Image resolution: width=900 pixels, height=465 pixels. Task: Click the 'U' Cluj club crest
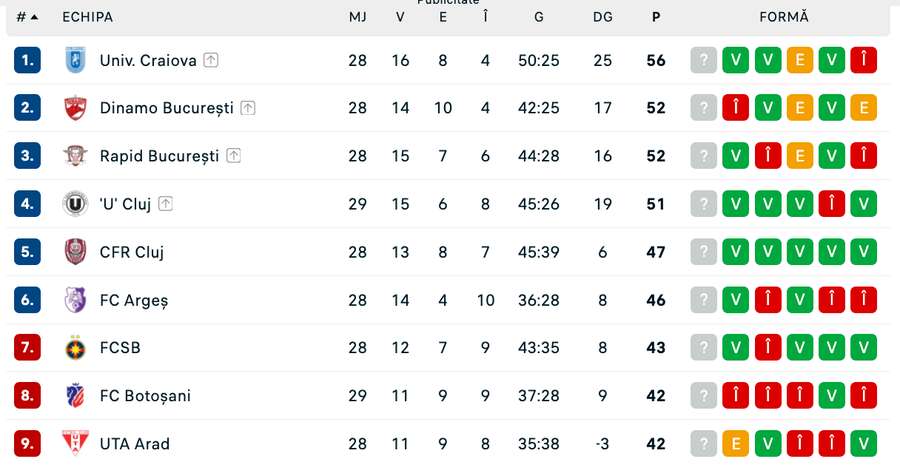click(75, 204)
